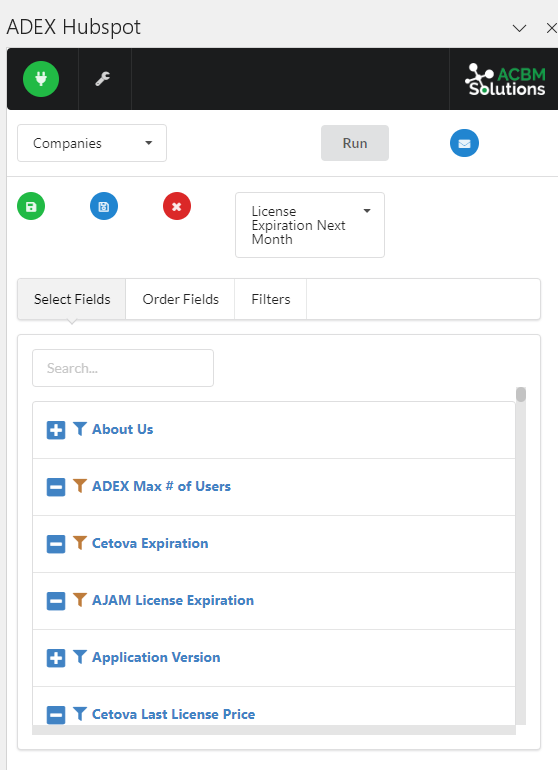Click Cetova Last License Price link

pos(173,714)
